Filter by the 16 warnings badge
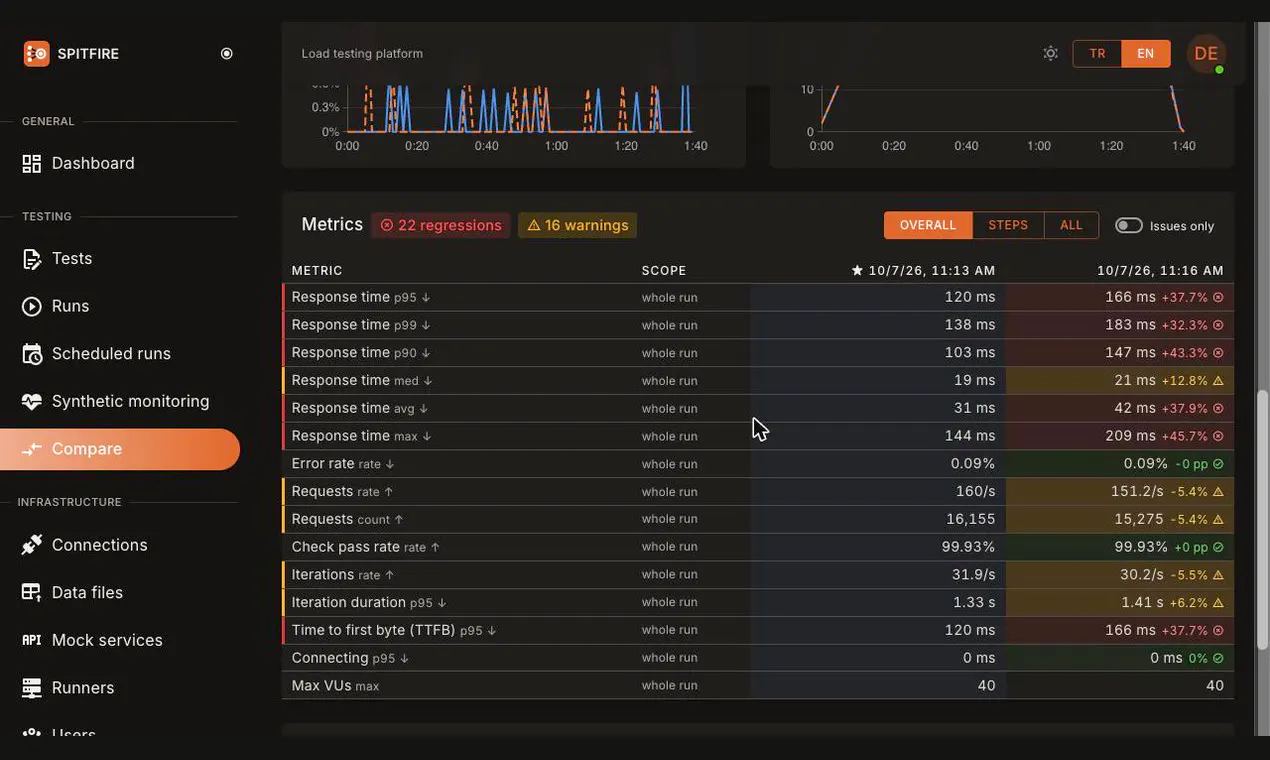1270x760 pixels. (578, 225)
